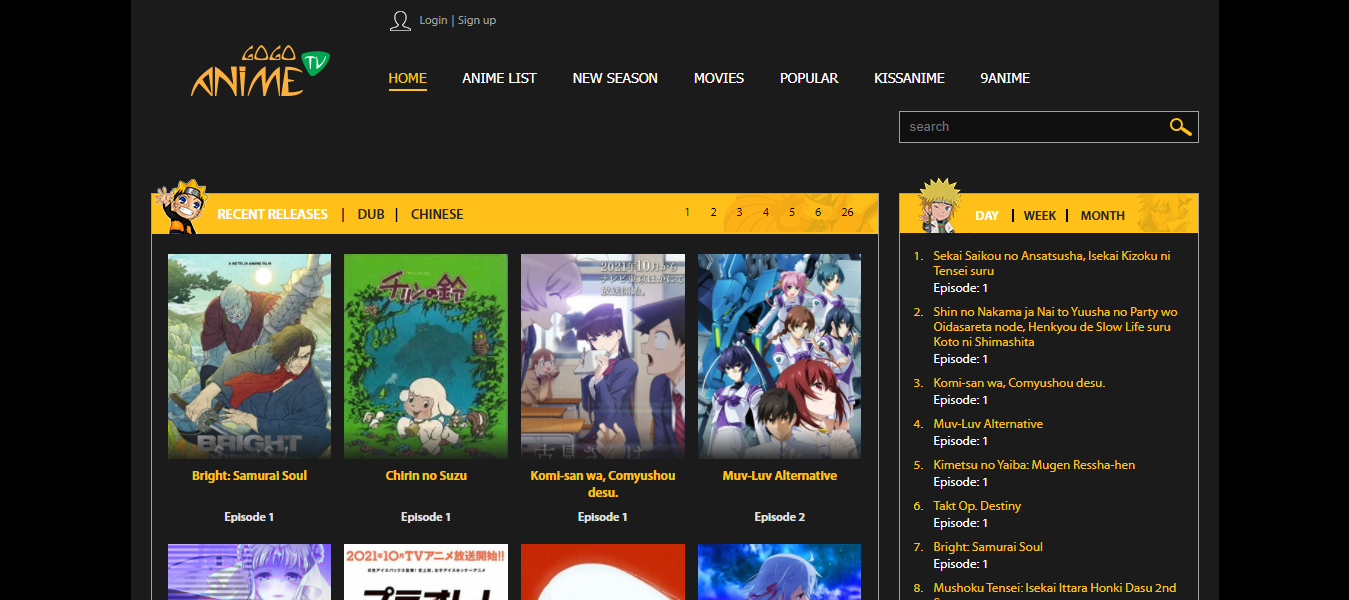The image size is (1349, 600).
Task: Click Episode 2 under Muv-Luv Alternative
Action: point(780,517)
